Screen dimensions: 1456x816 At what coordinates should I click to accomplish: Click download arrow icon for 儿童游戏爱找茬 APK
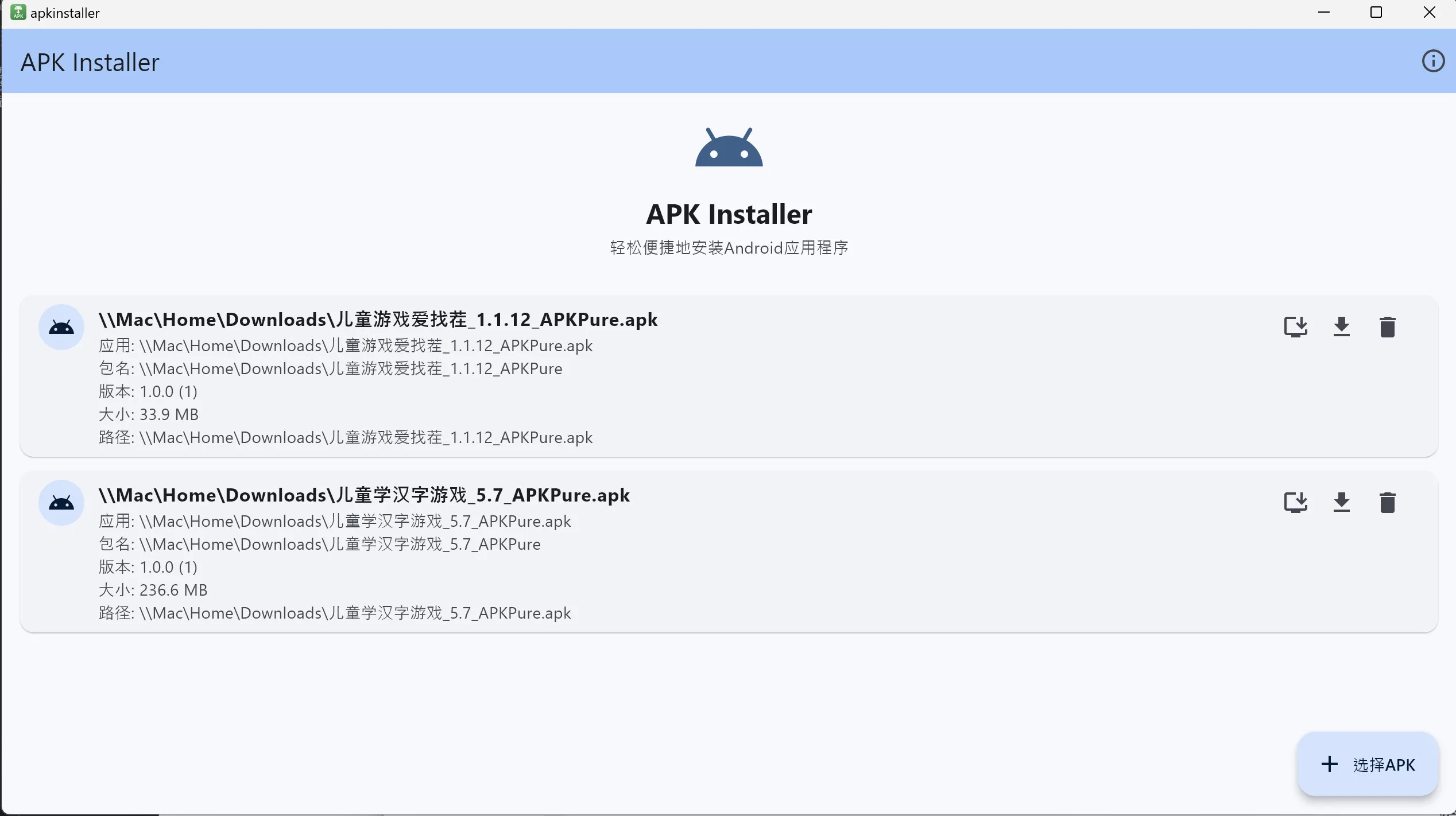tap(1341, 327)
